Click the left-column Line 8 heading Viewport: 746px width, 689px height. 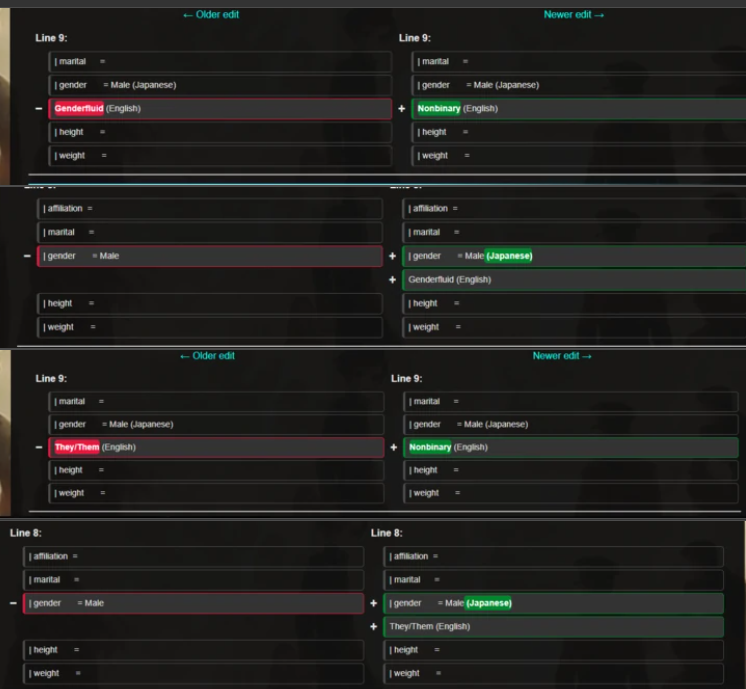pos(26,533)
